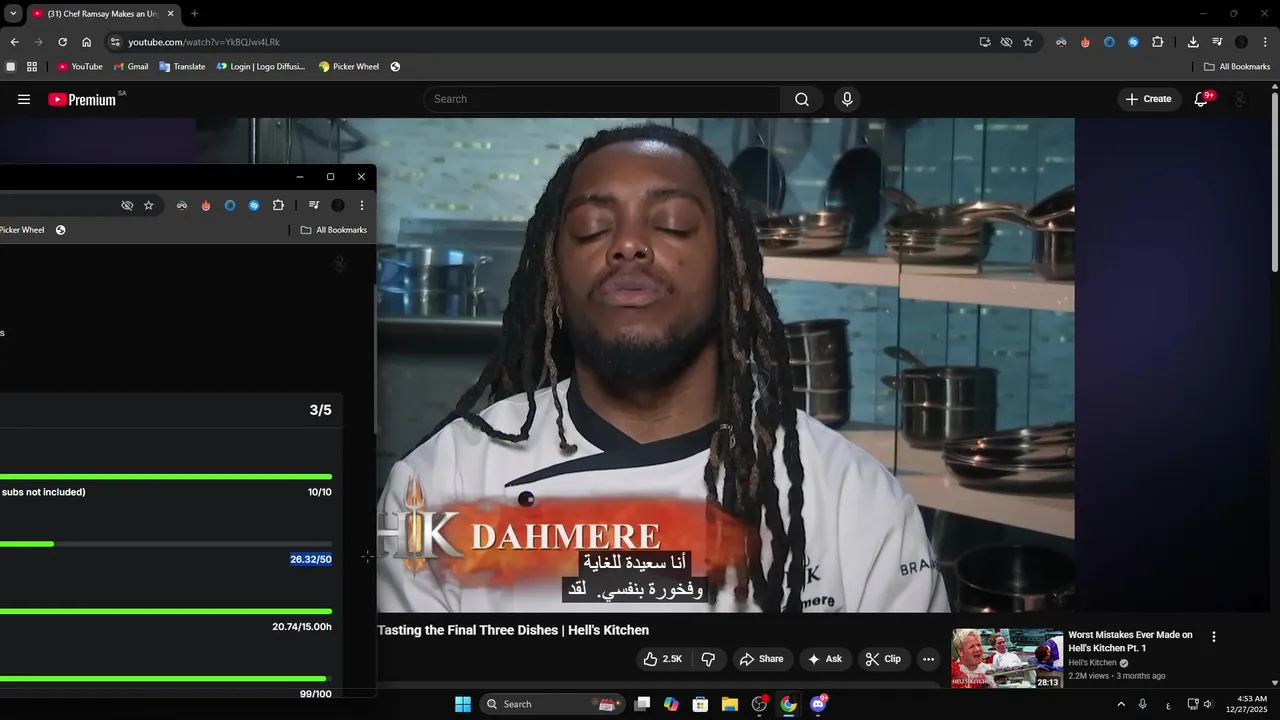Screen dimensions: 1280x720
Task: Open Translate bookmark
Action: (182, 67)
